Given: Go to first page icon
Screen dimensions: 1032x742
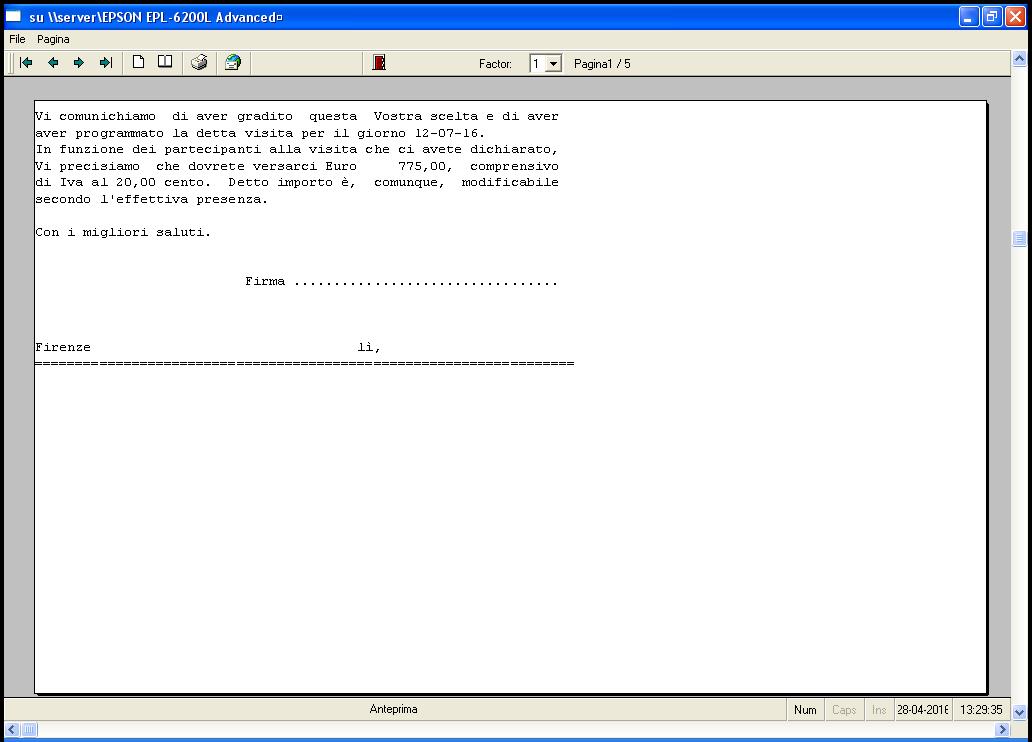Looking at the screenshot, I should coord(26,63).
